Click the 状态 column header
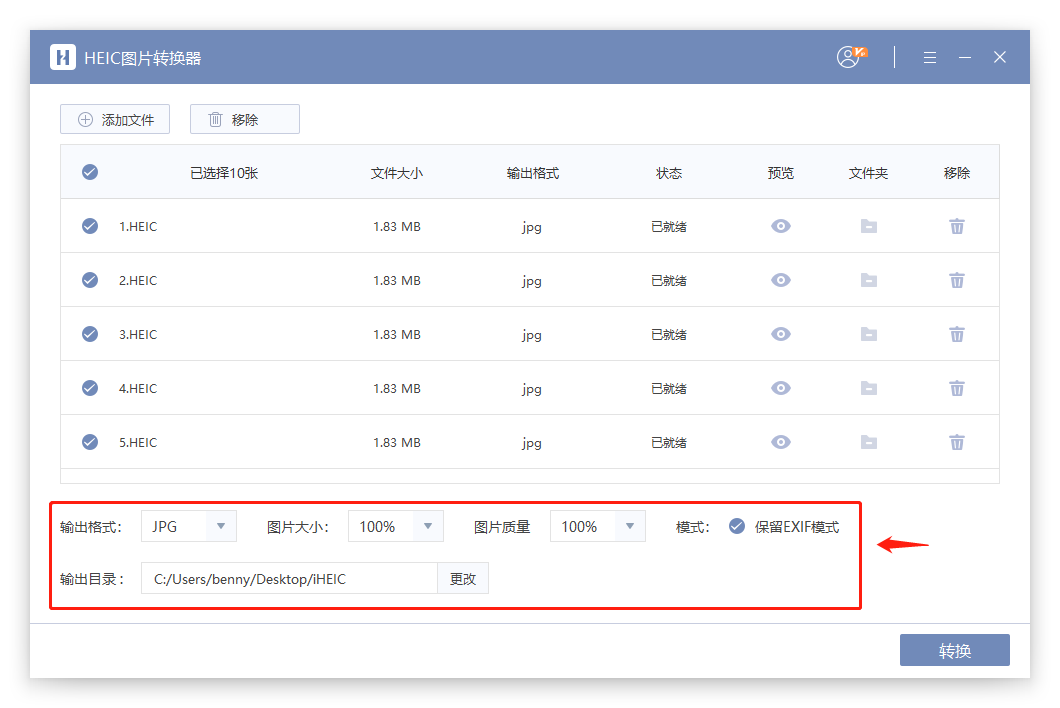The image size is (1060, 708). click(669, 173)
